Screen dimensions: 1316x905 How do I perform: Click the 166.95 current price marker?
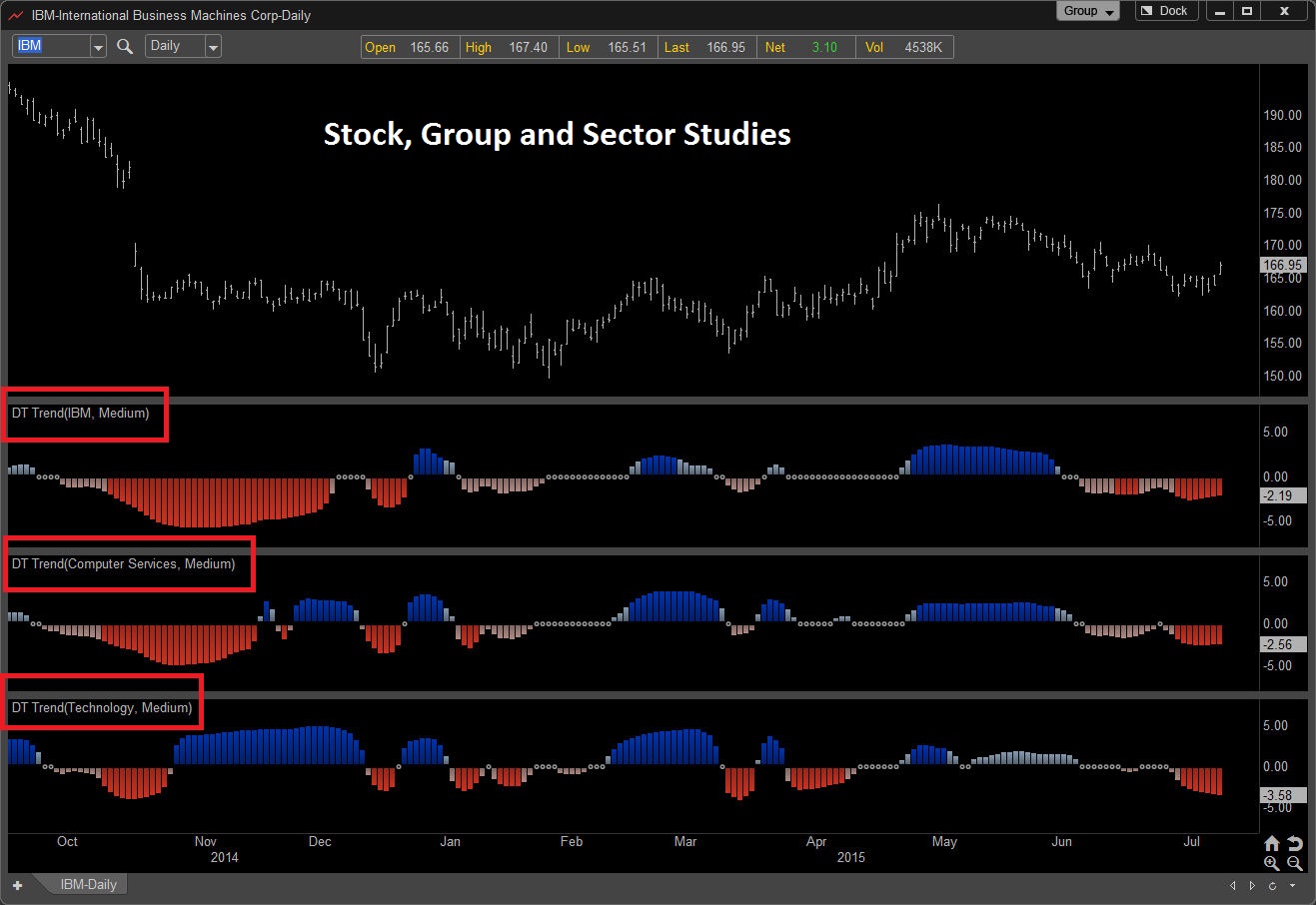(1283, 265)
